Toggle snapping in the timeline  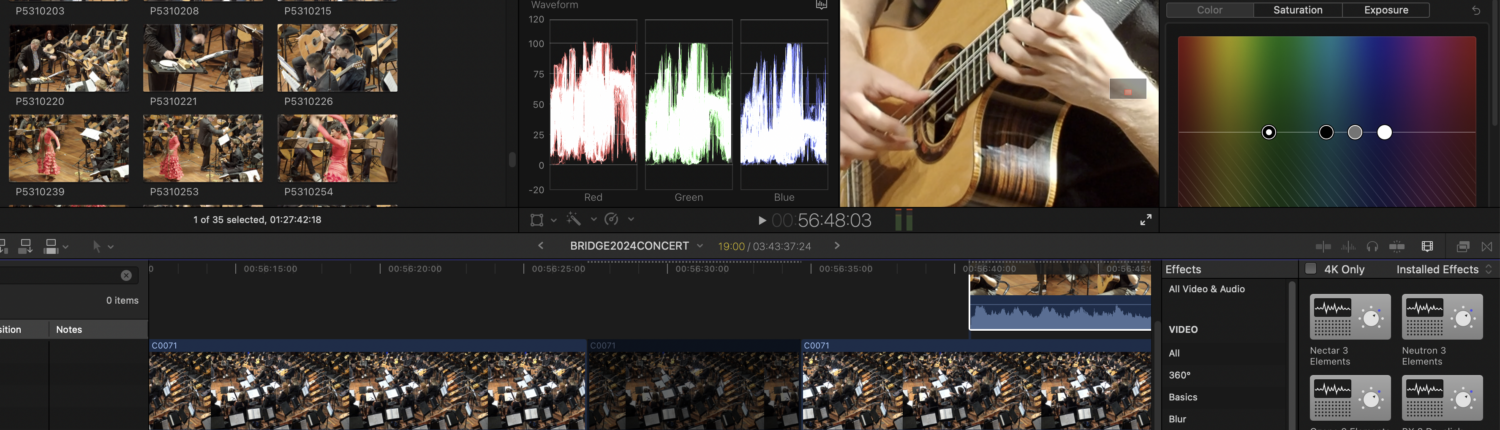tap(1397, 246)
